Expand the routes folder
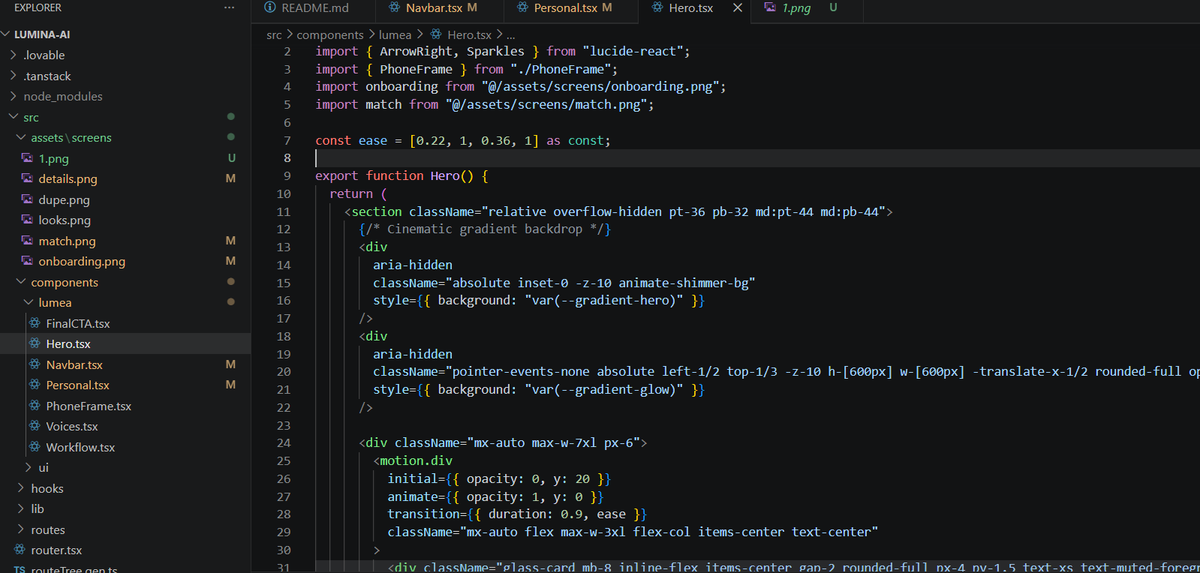 [22, 530]
